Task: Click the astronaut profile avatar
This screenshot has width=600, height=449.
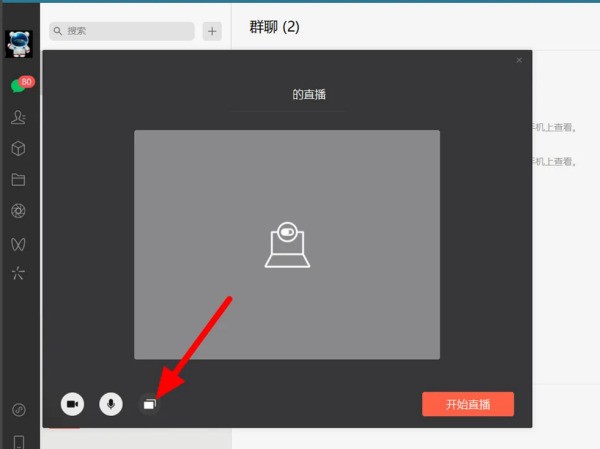Action: (x=19, y=44)
